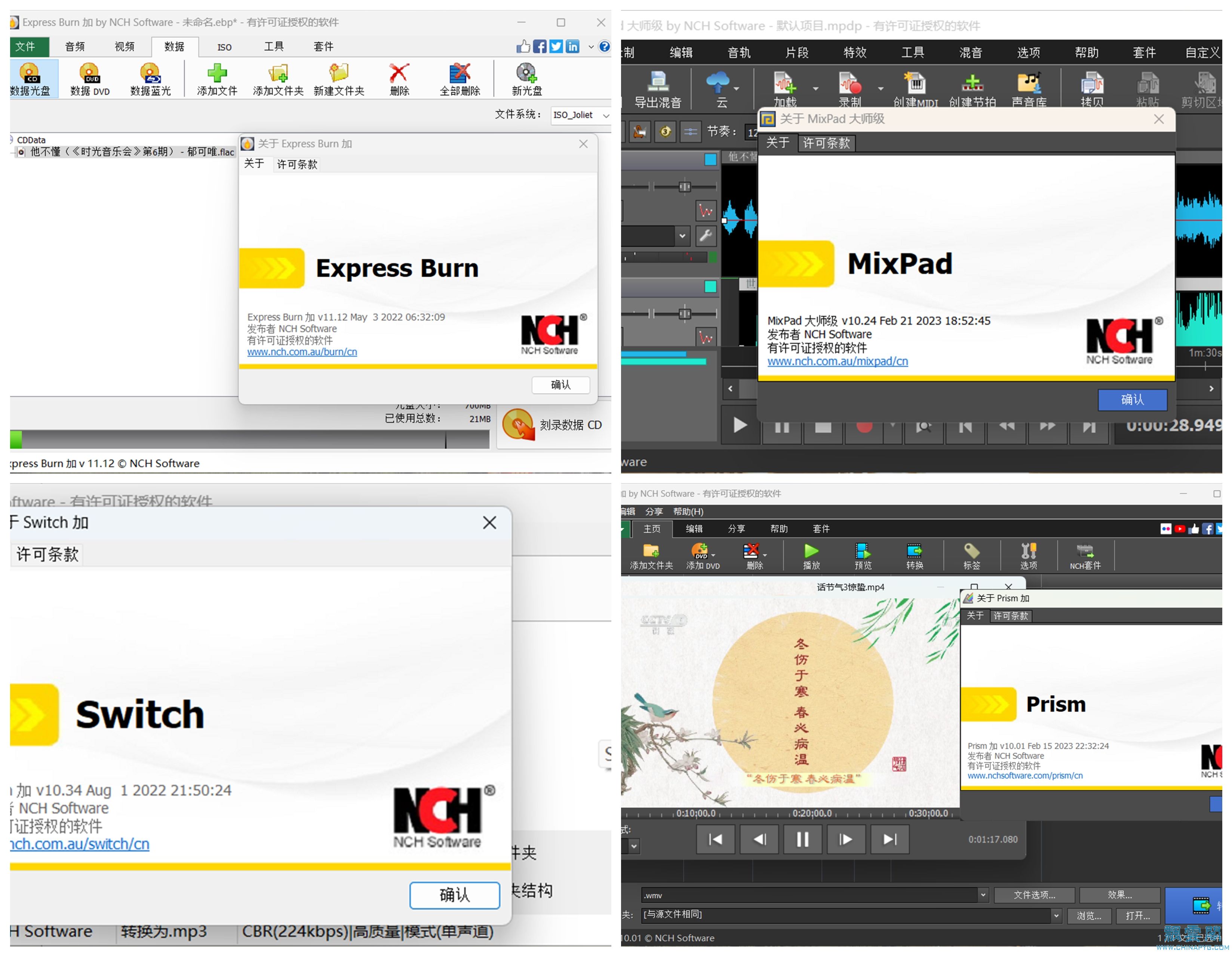Click 新建文件夹 icon in Express Burn
This screenshot has width=1232, height=954.
click(x=339, y=80)
